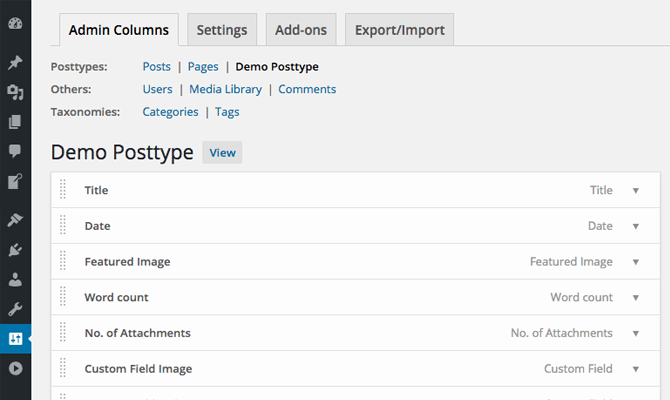Grab the drag handle of Featured Image row
670x400 pixels.
coord(63,261)
